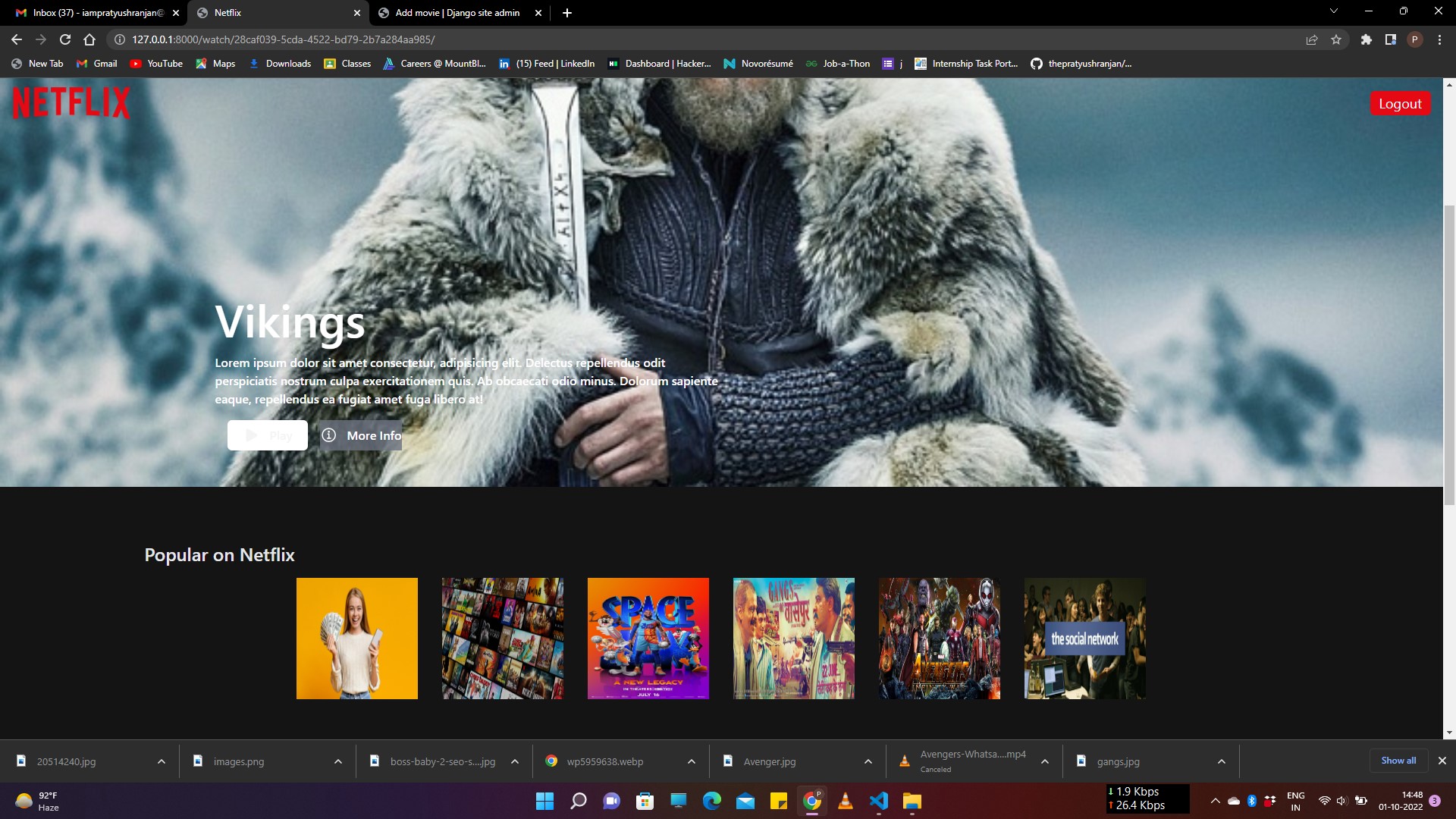Open the YouTube bookmark
1456x819 pixels.
tap(157, 64)
